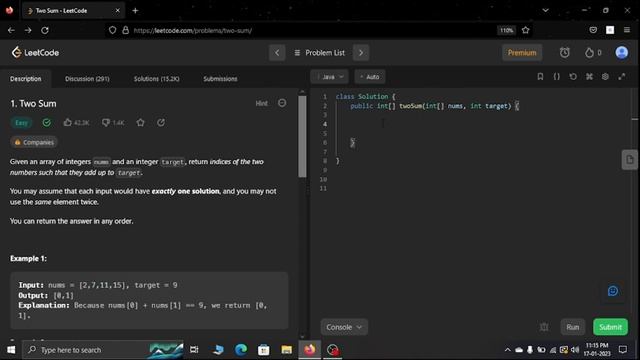Add problem to favorites star
Screen dimensions: 640x360
140,122
